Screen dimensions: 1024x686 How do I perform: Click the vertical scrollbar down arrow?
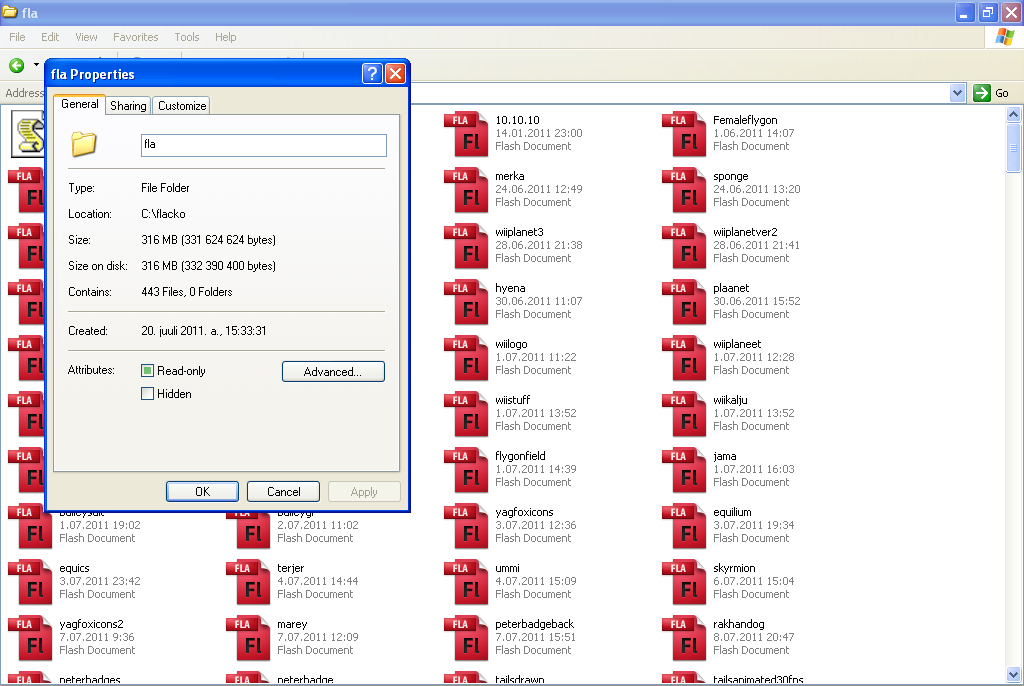[1014, 674]
